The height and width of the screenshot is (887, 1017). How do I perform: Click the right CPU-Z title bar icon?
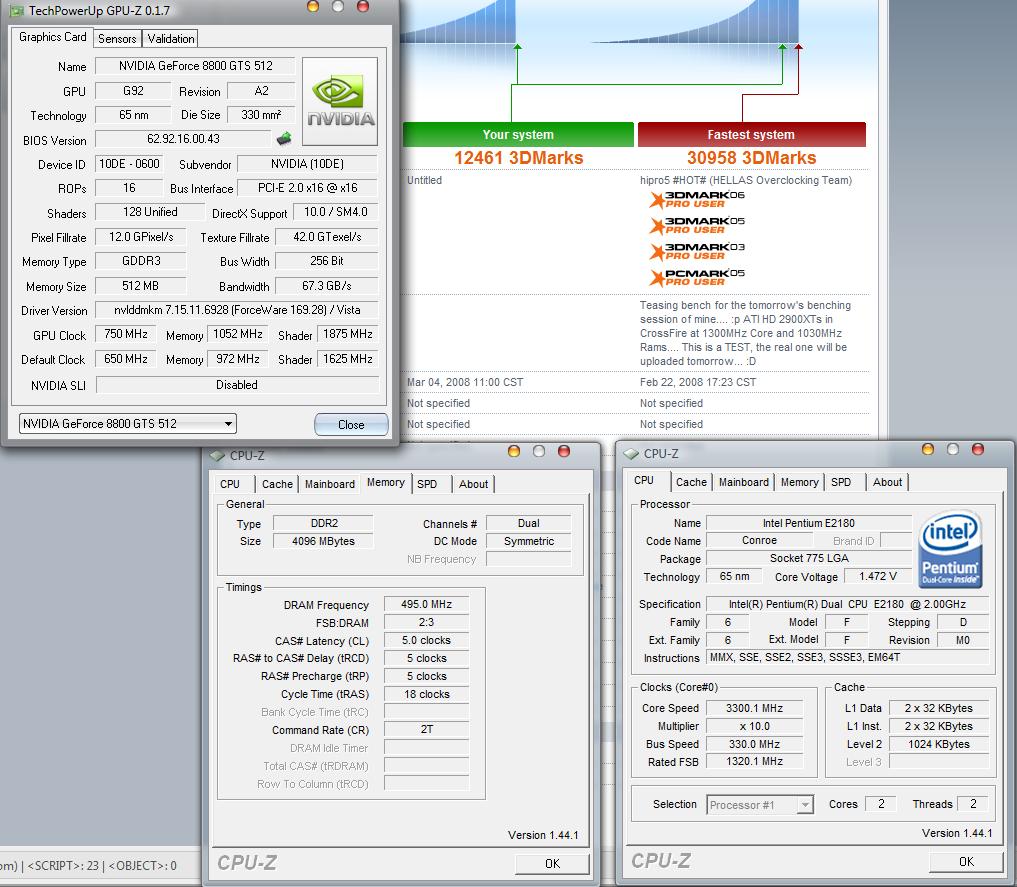631,453
